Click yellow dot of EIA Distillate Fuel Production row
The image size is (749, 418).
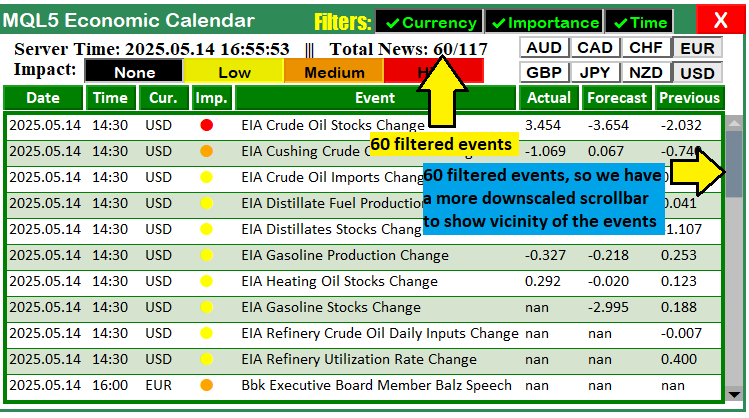click(206, 203)
